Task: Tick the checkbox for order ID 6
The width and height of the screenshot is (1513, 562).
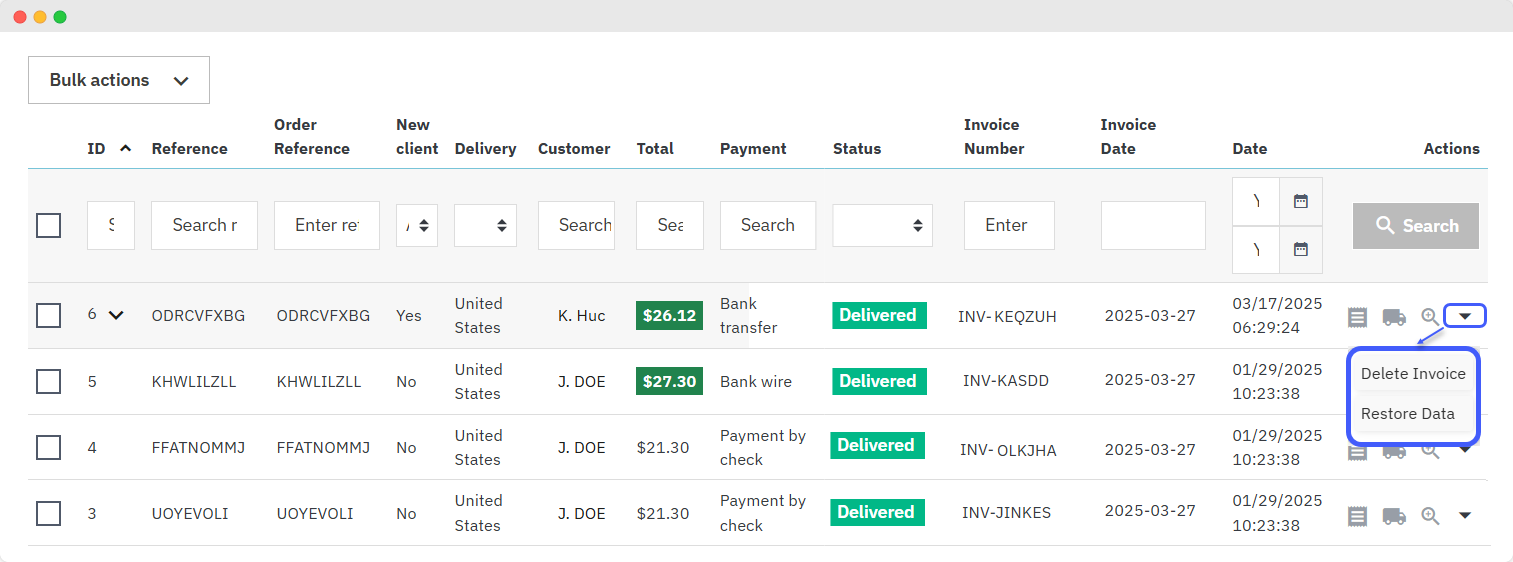Action: point(48,315)
